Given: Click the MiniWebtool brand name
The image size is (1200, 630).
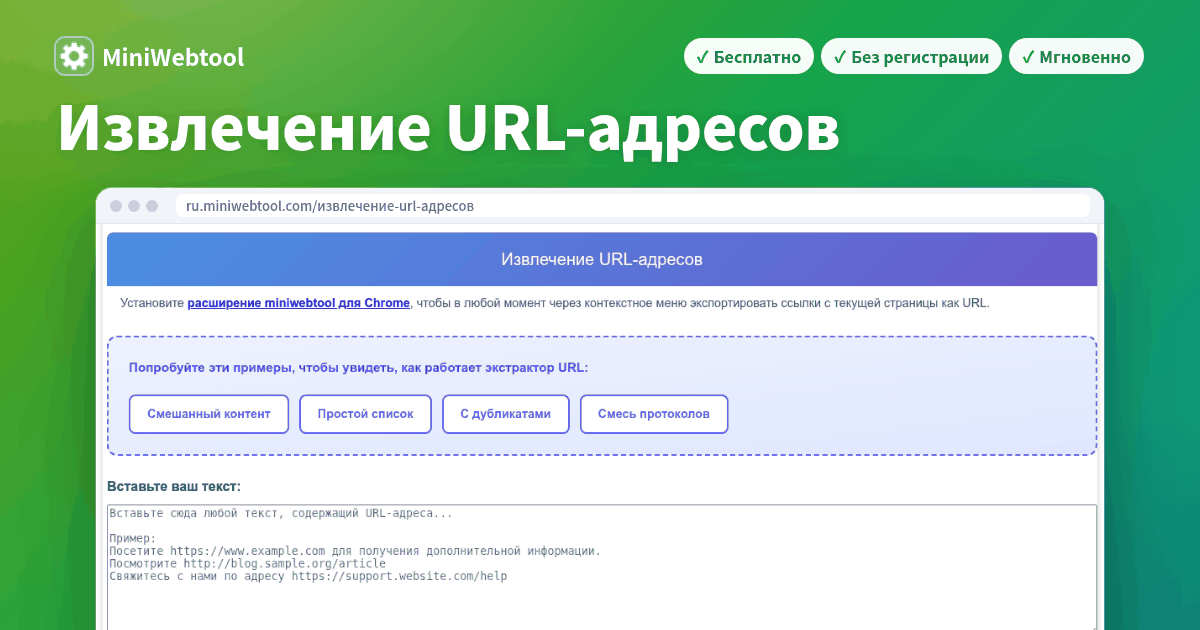Looking at the screenshot, I should (x=173, y=58).
